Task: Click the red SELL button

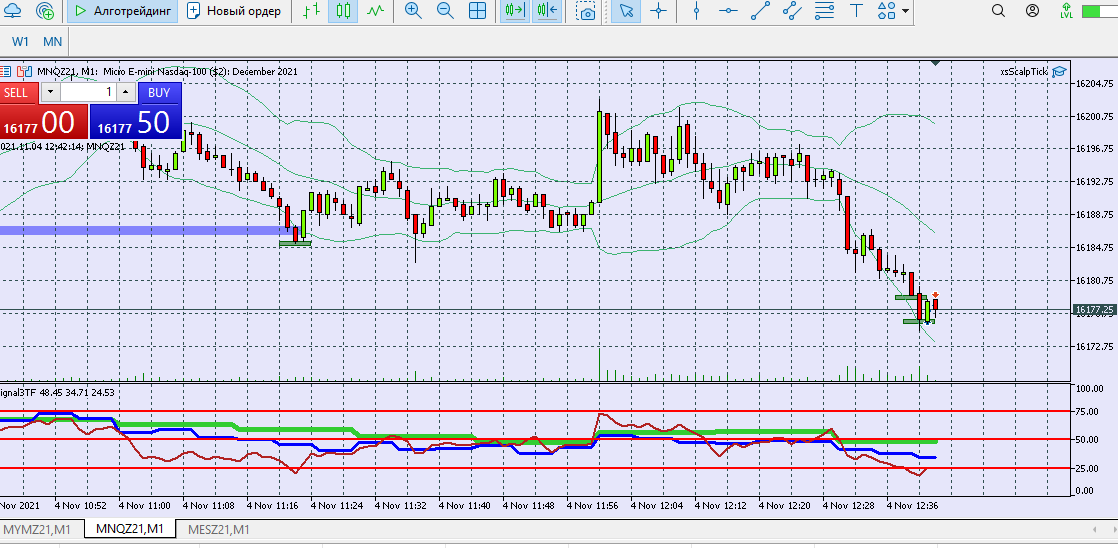Action: [x=19, y=93]
